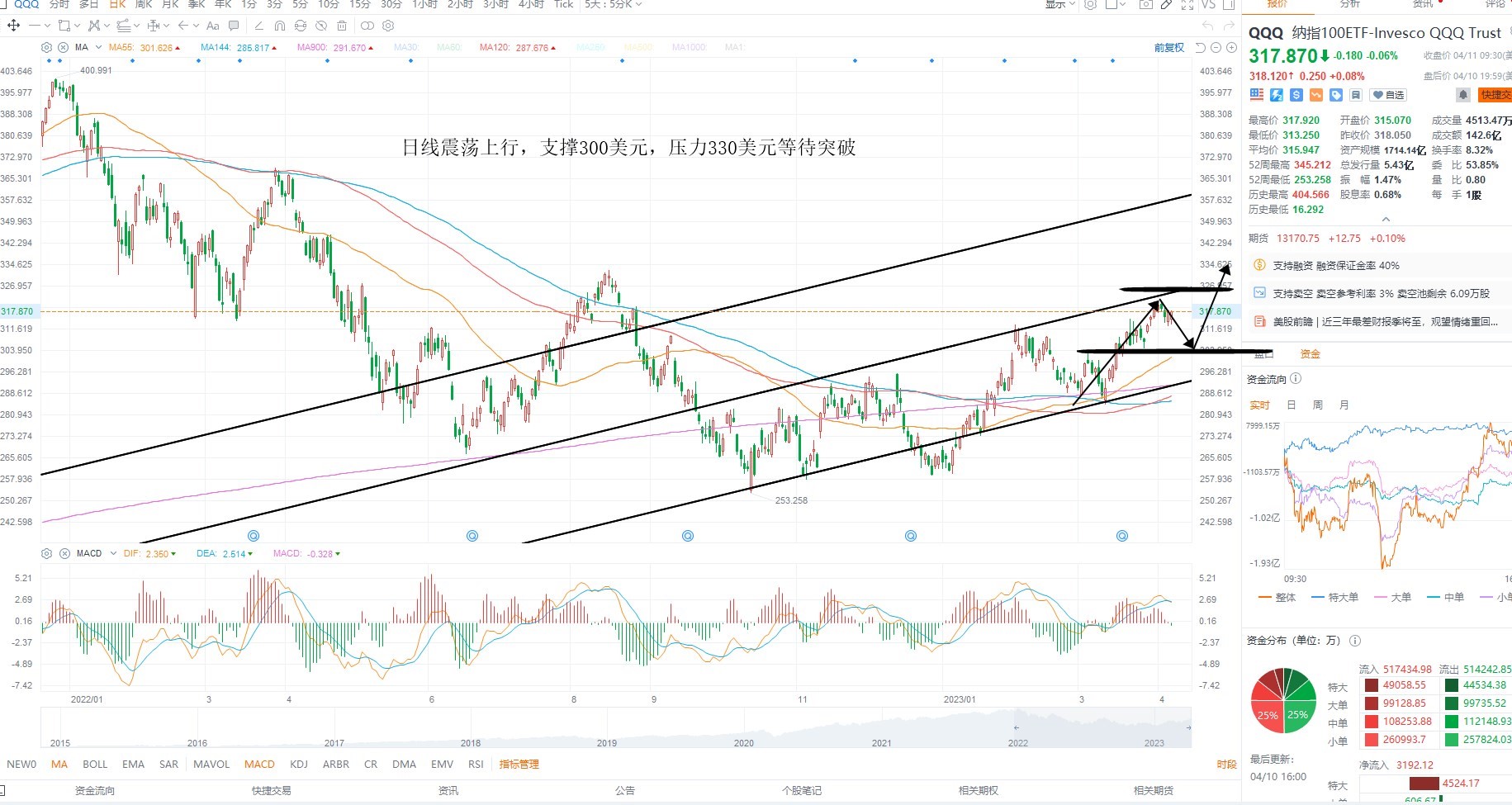Screen dimensions: 1512x805
Task: Remove the MA indicator with X
Action: [63, 47]
